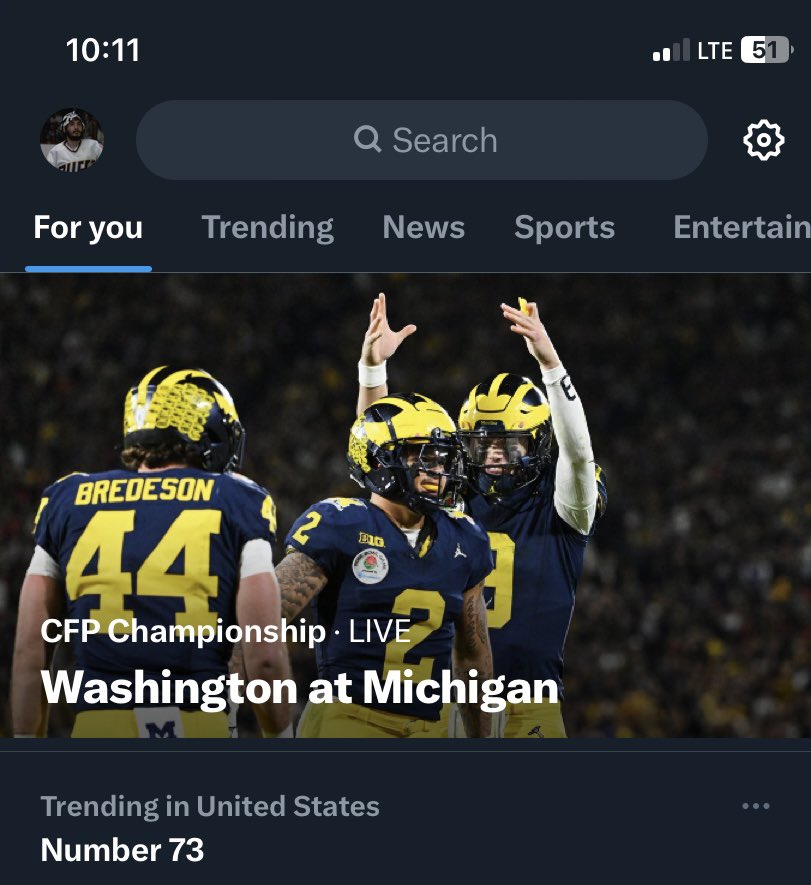Tap the LTE signal indicator
811x885 pixels.
(715, 51)
